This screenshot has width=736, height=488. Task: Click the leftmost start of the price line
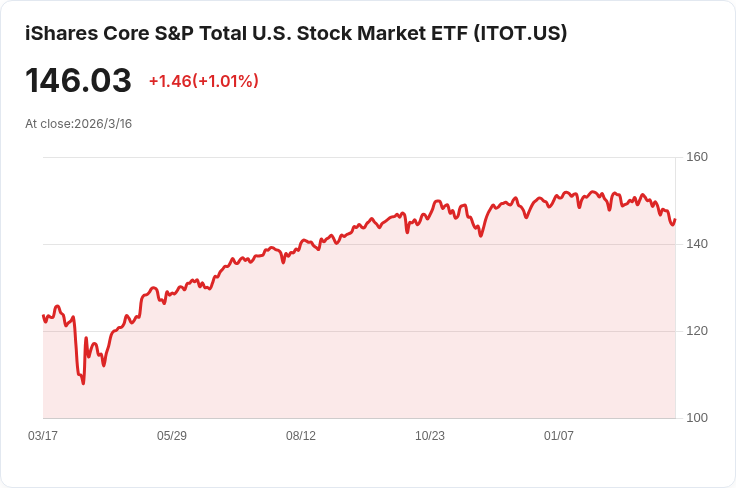pos(43,316)
